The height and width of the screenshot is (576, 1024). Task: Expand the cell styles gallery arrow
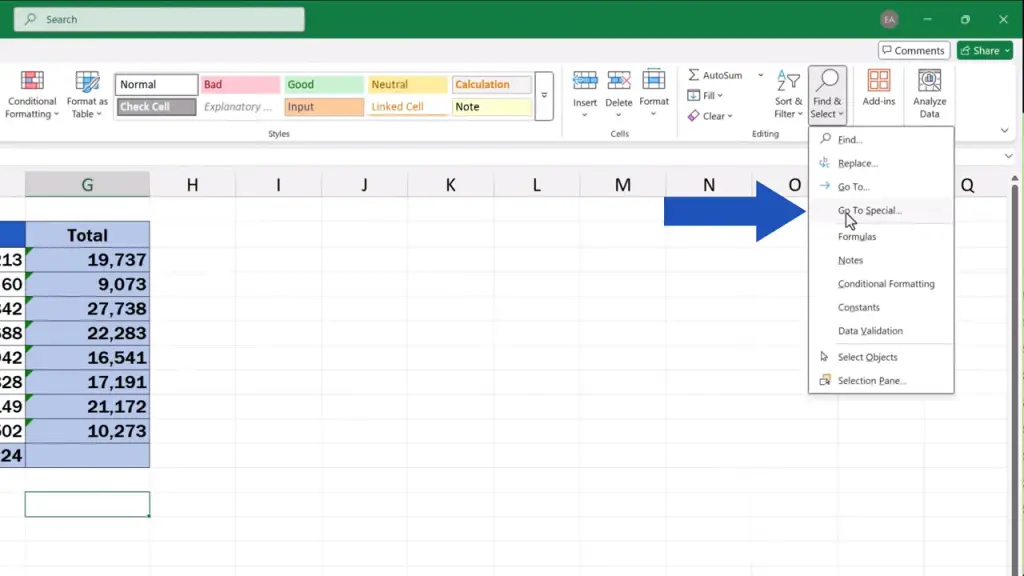click(544, 96)
